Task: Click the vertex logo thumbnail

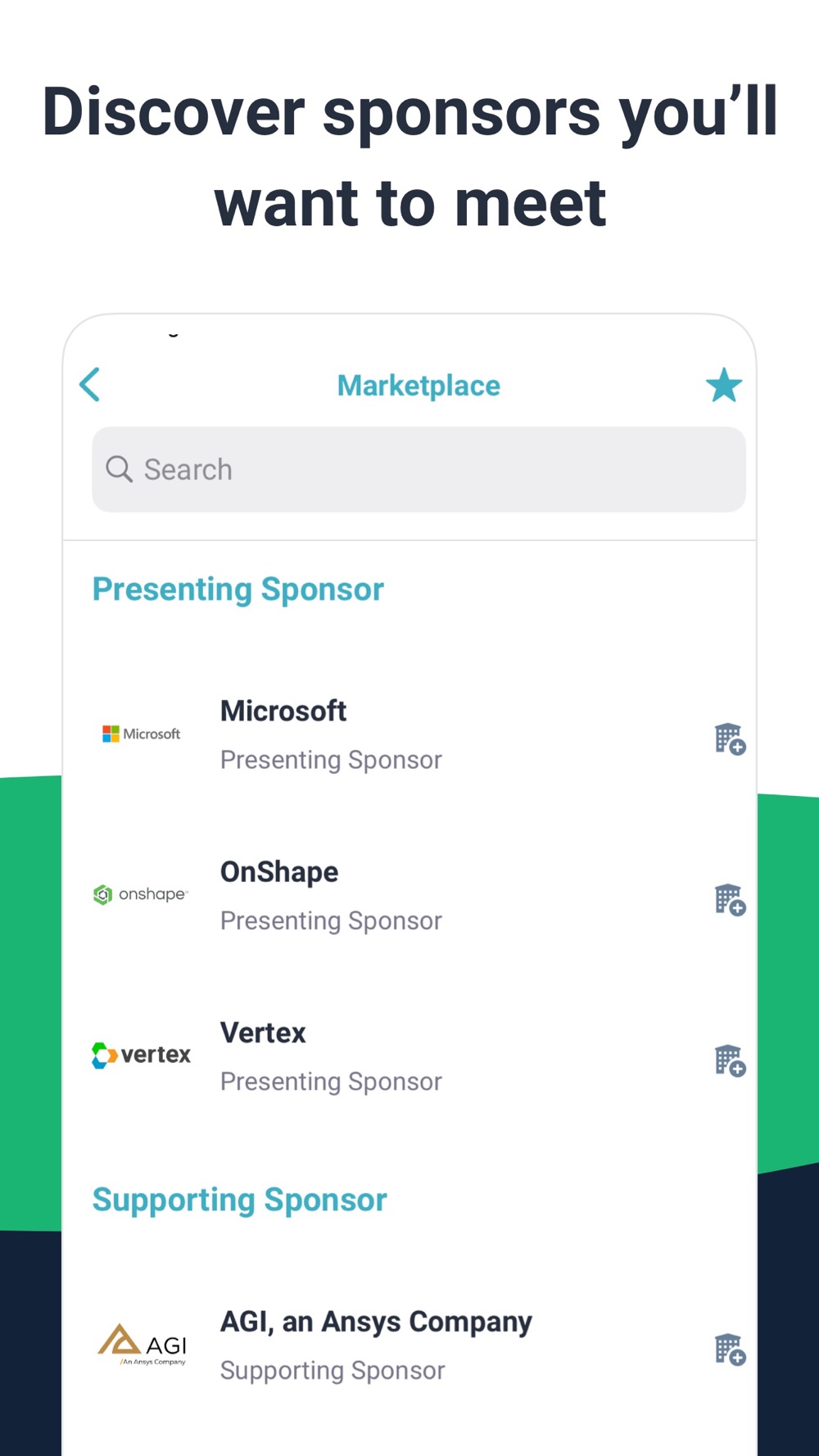Action: pyautogui.click(x=141, y=1055)
